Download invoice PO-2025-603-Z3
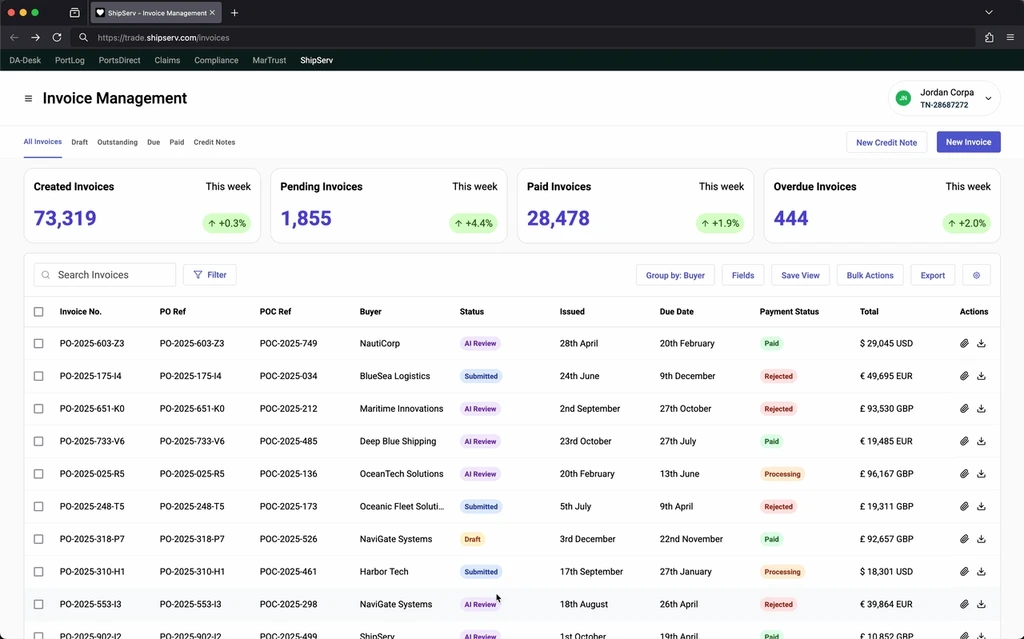Screen dimensions: 1024x639 (981, 343)
